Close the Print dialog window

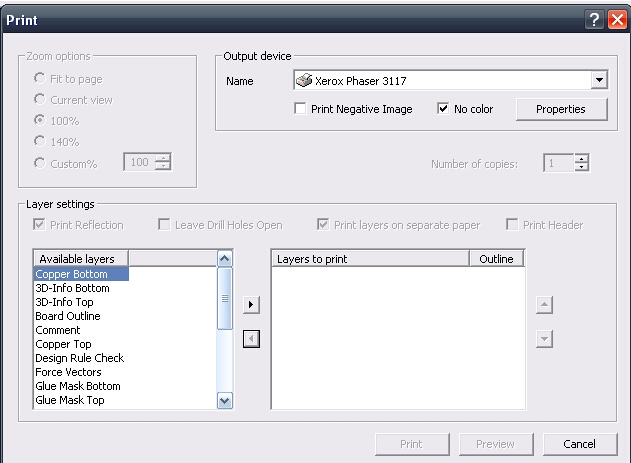pos(617,19)
